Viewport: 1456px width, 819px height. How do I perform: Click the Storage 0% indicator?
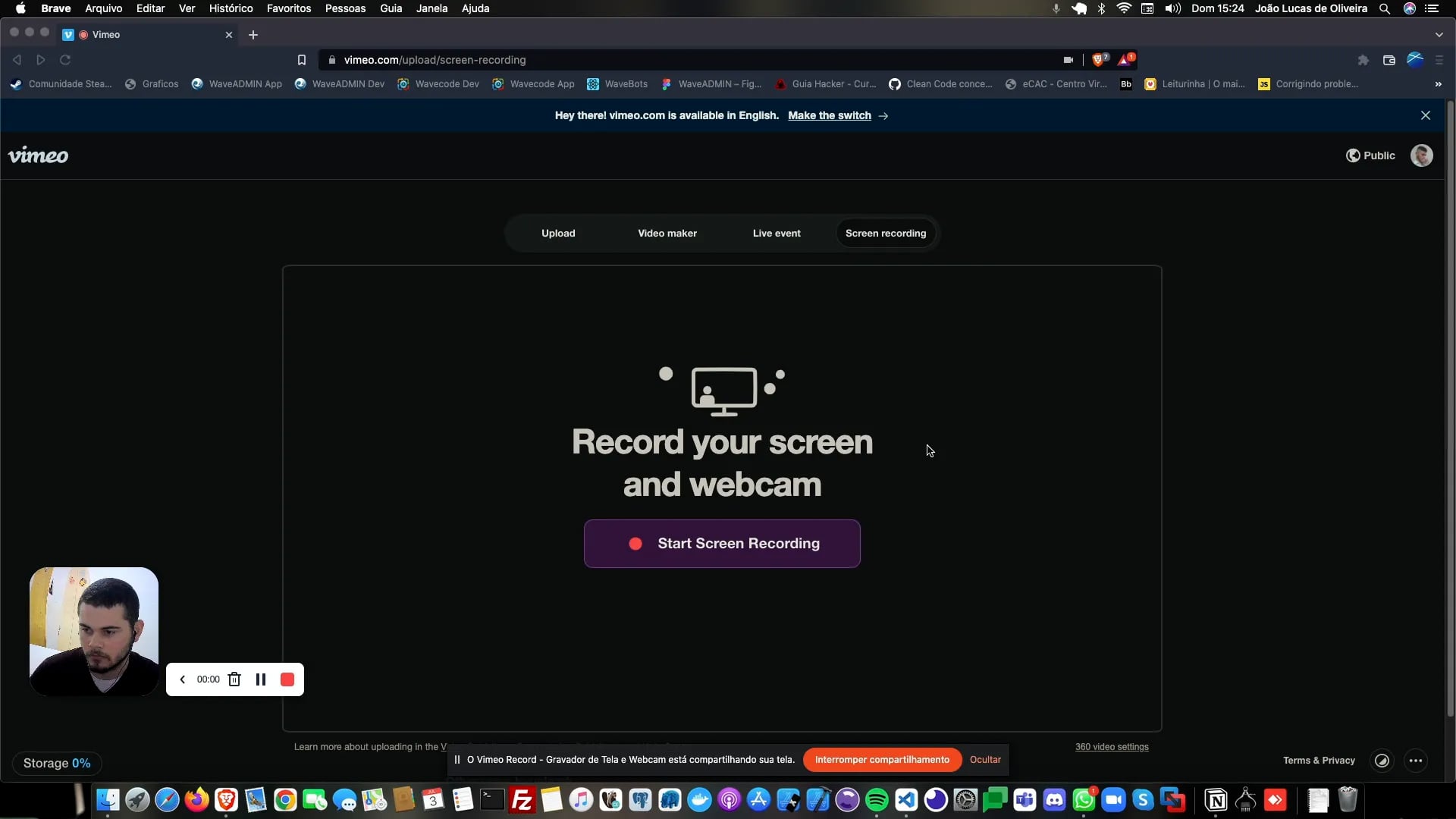tap(57, 764)
